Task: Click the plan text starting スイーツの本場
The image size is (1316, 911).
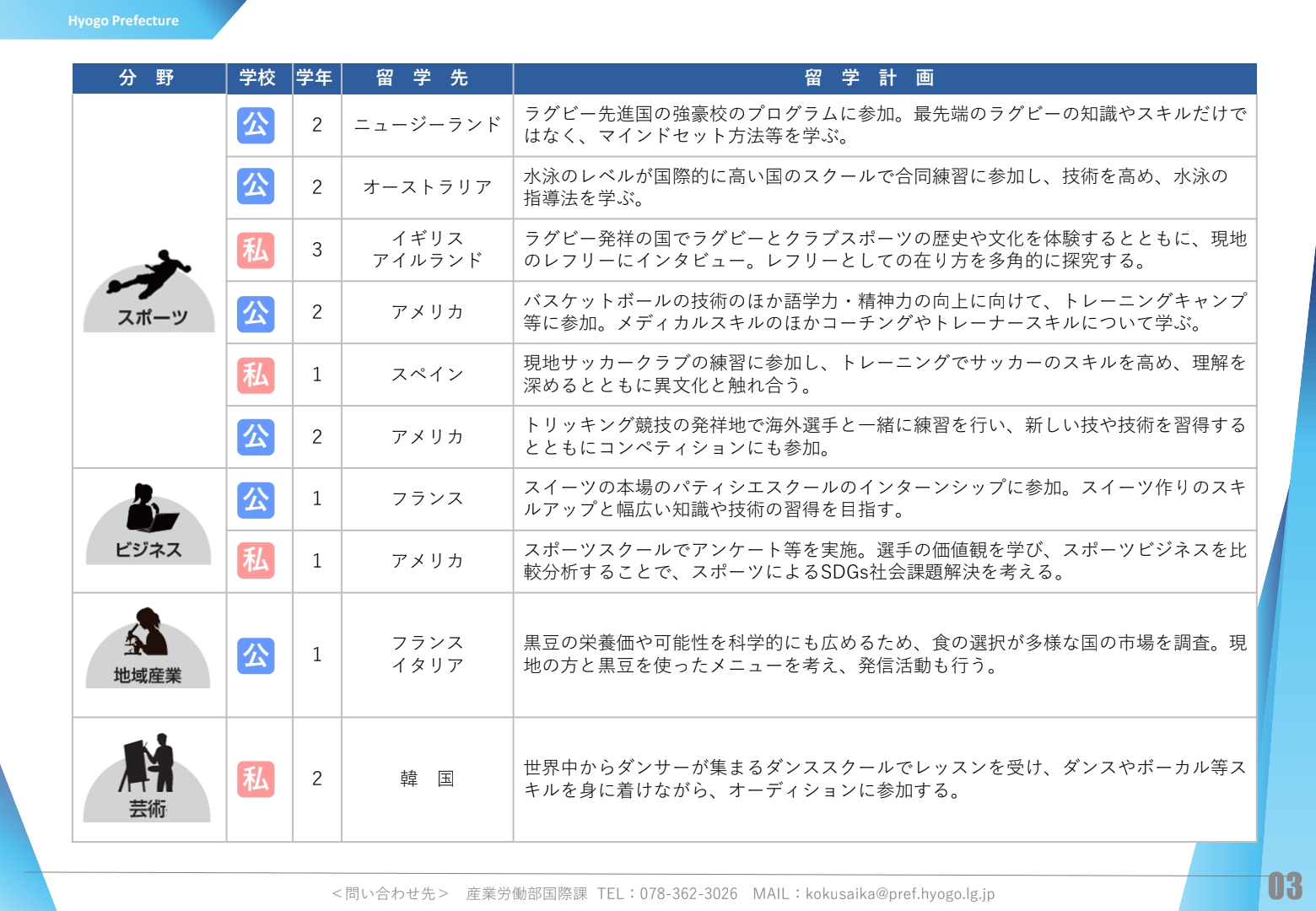Action: 885,499
